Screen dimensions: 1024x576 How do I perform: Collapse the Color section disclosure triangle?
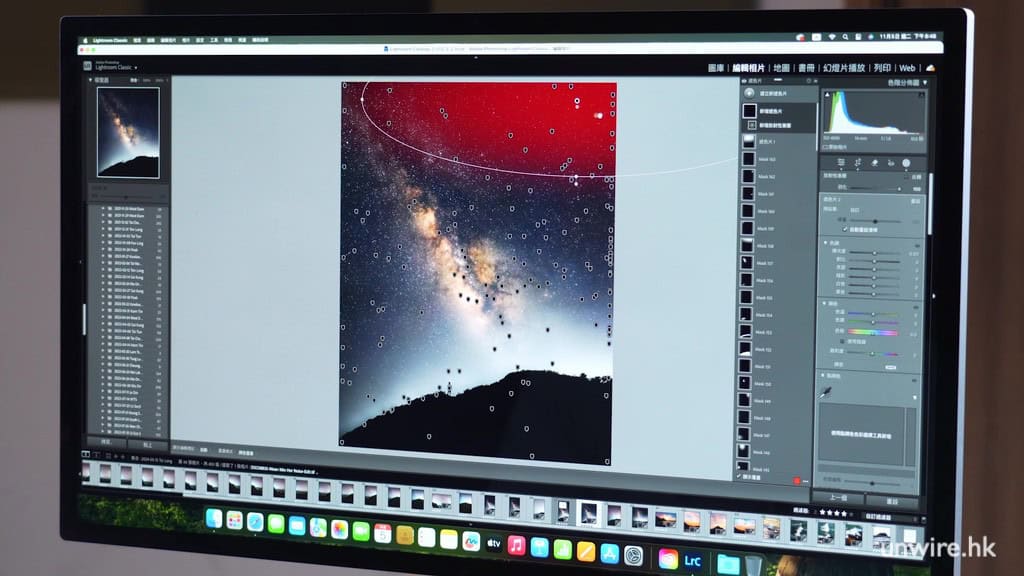[823, 303]
